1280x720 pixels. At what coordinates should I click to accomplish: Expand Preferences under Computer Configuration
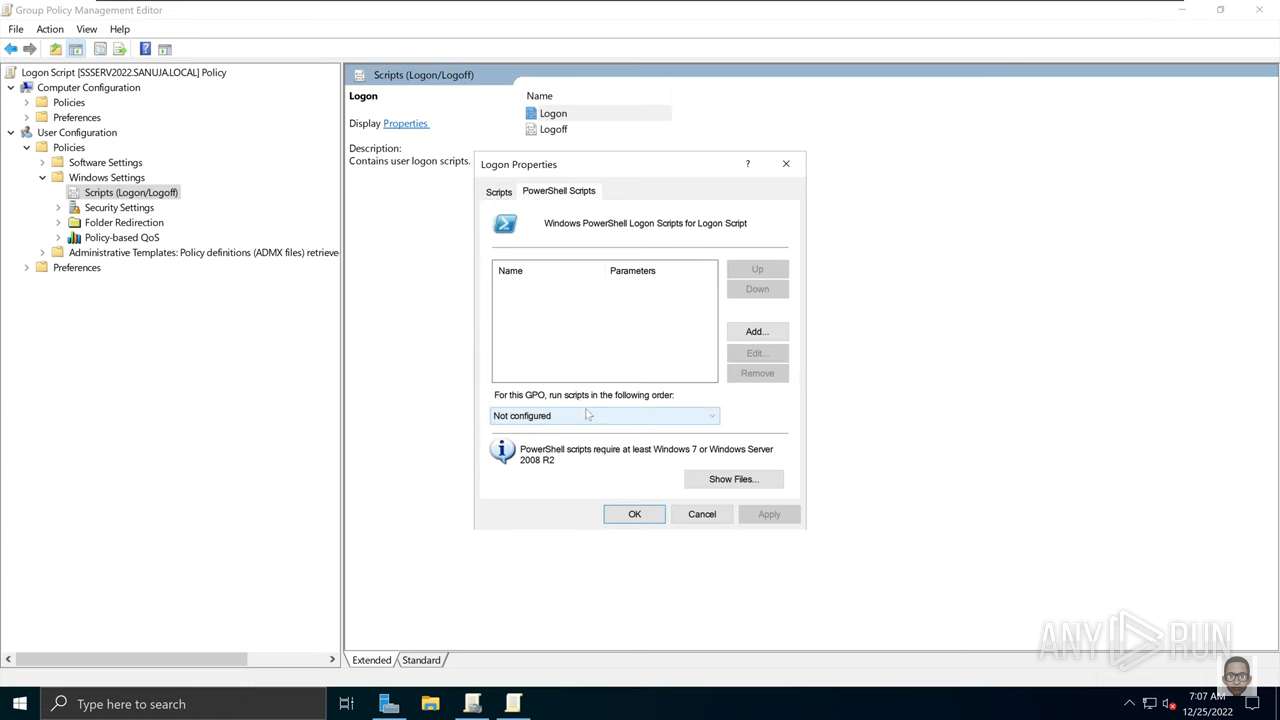pos(27,117)
